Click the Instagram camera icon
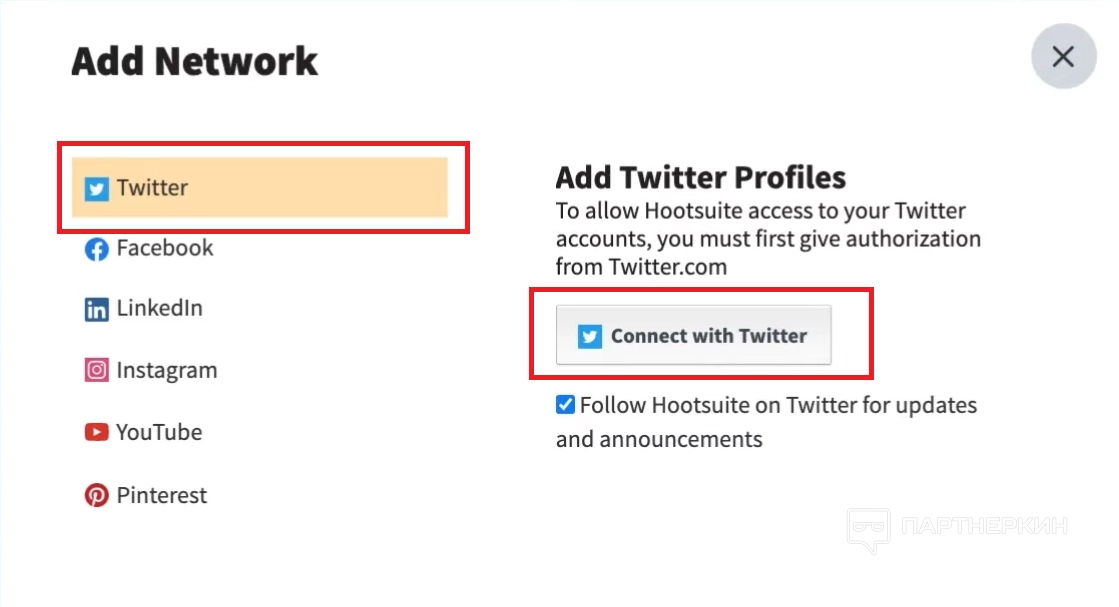 pyautogui.click(x=96, y=371)
